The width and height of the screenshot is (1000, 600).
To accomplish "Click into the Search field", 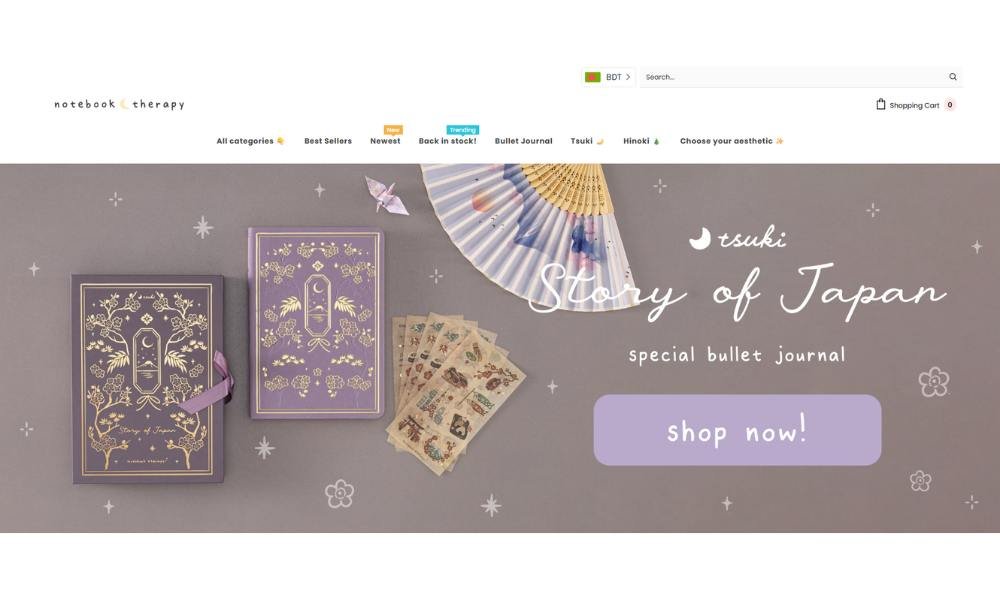I will point(793,77).
